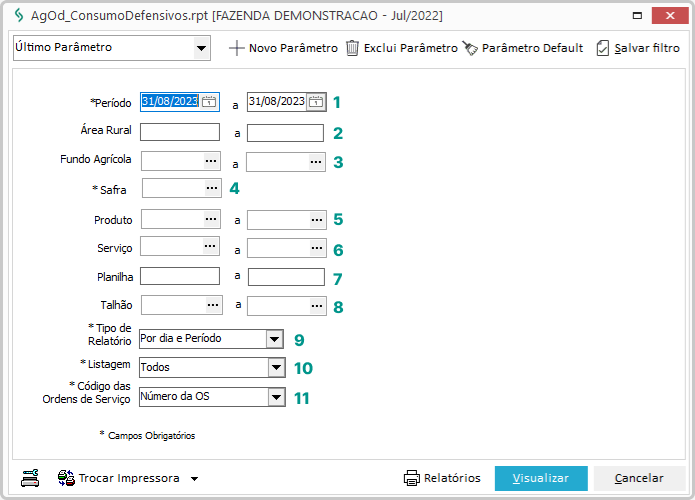This screenshot has width=695, height=500.
Task: Click the trash icon of Exclui Parâmetro
Action: (352, 48)
